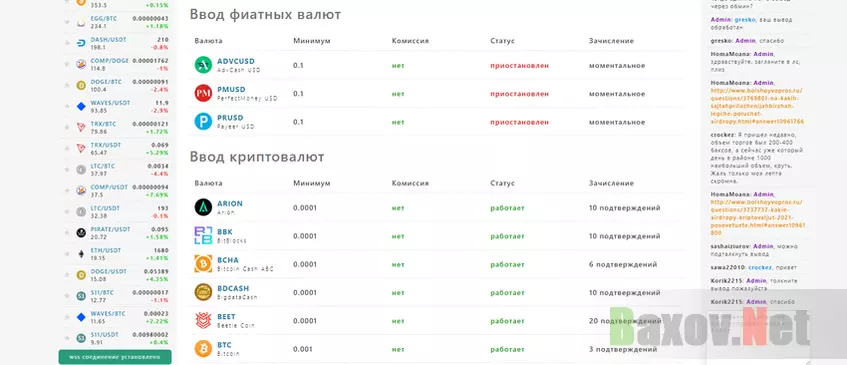
Task: Open the PIRATE/USDT market from the list
Action: 116,233
